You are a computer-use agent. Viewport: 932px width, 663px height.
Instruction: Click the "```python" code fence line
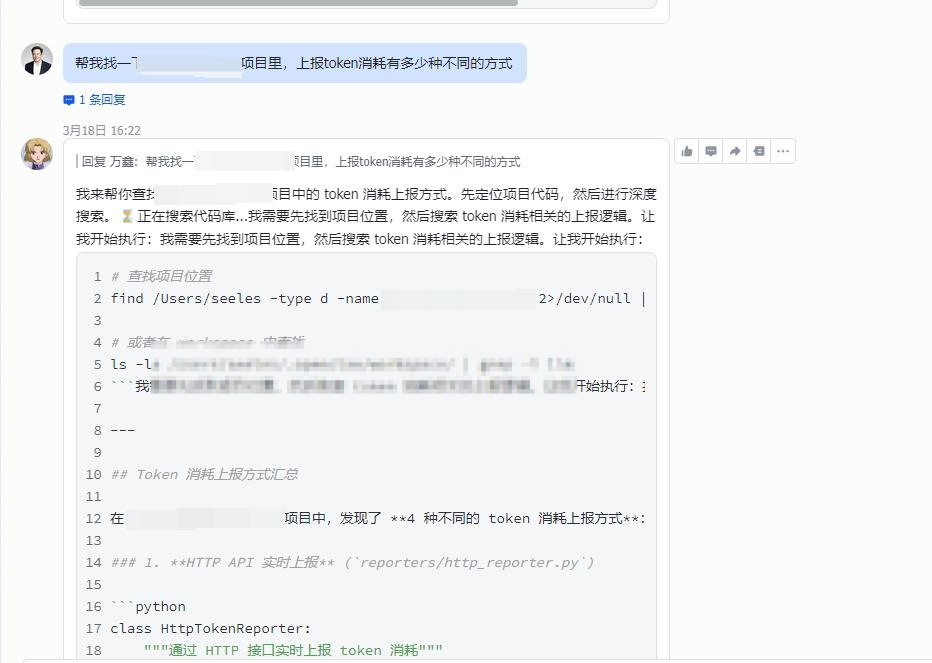coord(148,607)
